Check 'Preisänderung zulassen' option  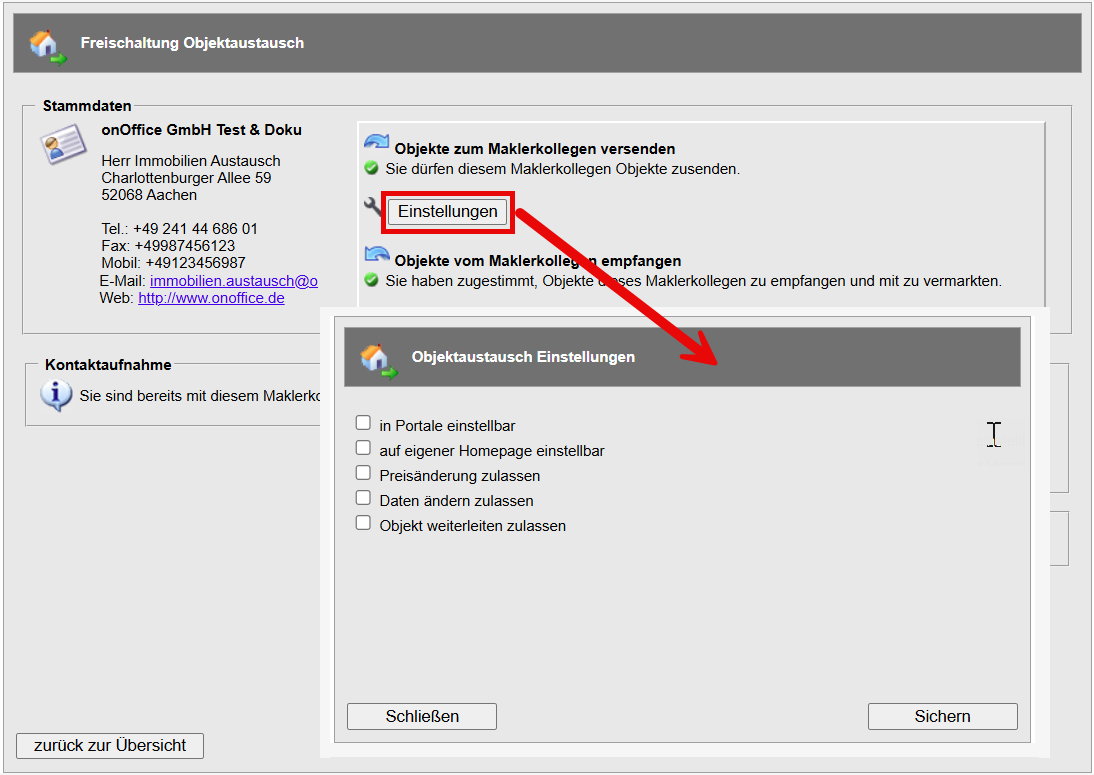(x=363, y=473)
